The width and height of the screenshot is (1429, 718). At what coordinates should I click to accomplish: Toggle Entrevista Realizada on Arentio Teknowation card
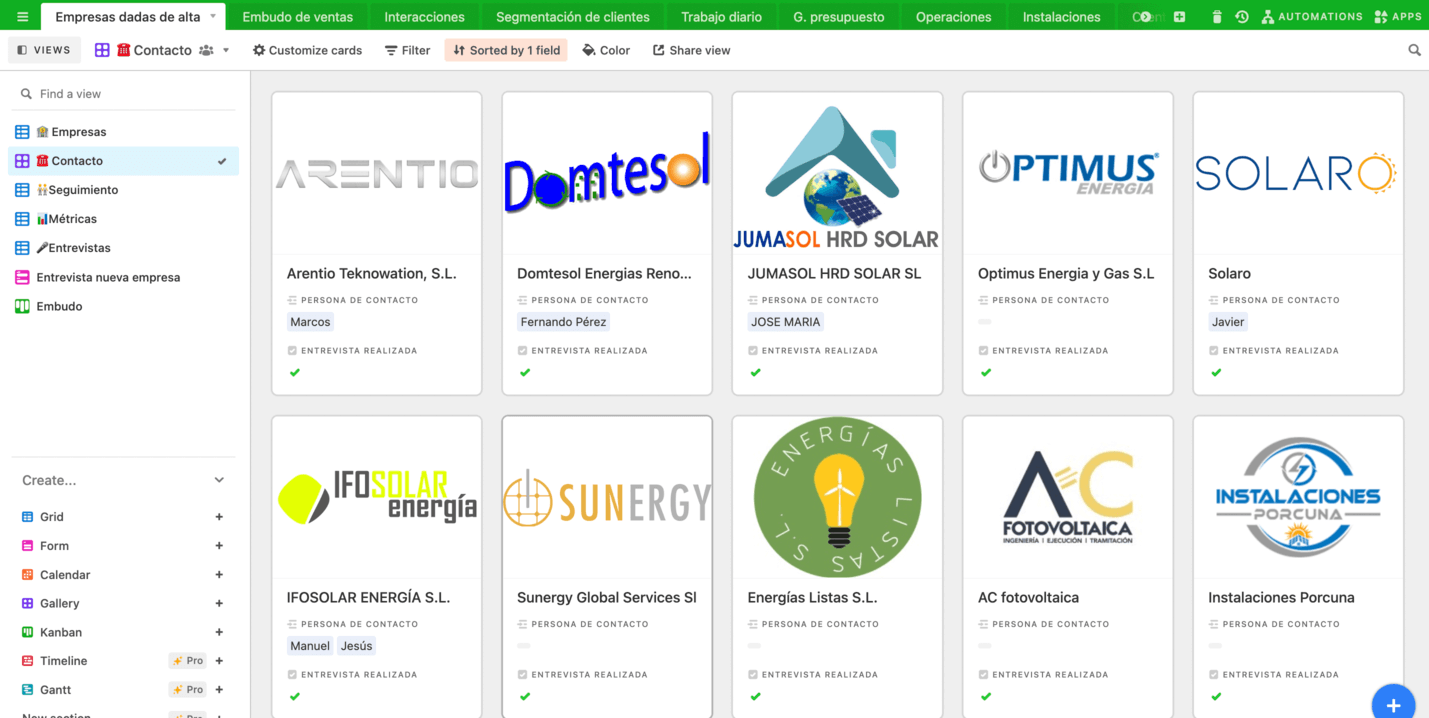(295, 372)
